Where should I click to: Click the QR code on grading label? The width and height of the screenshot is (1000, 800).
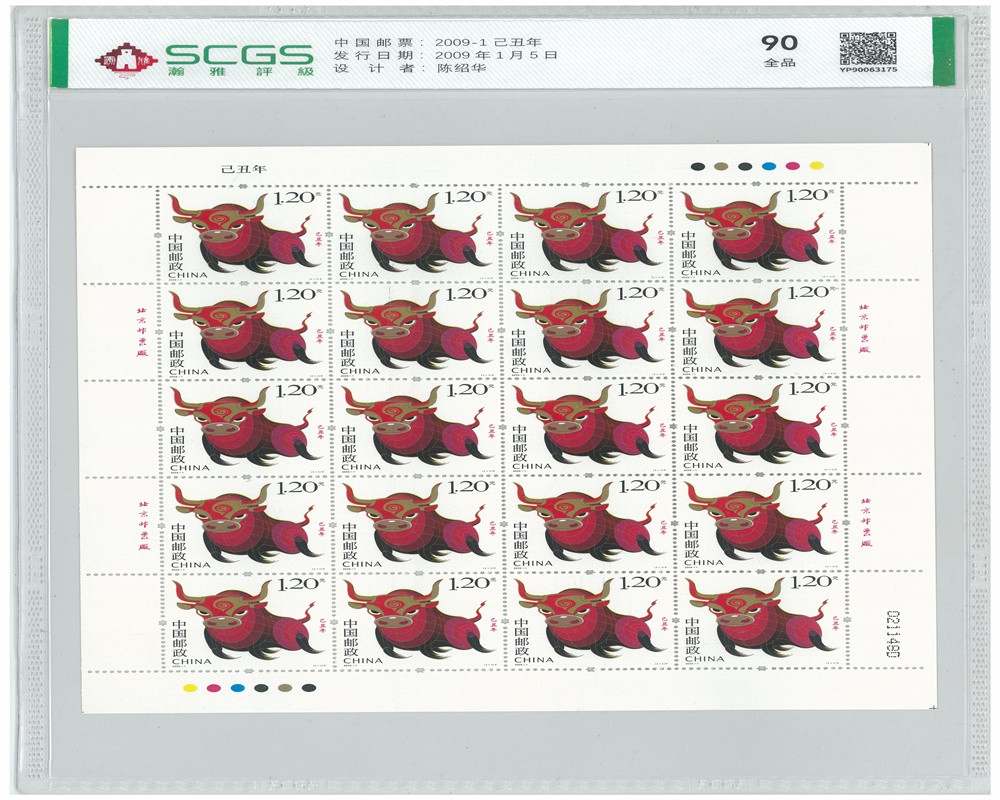click(866, 46)
